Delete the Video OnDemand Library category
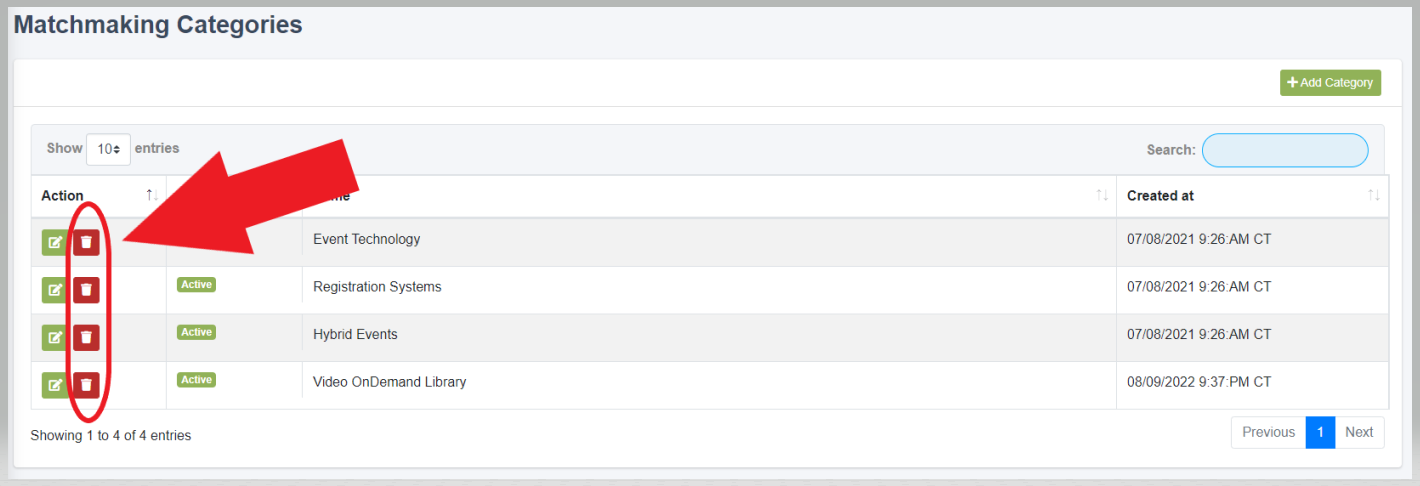 [x=86, y=385]
